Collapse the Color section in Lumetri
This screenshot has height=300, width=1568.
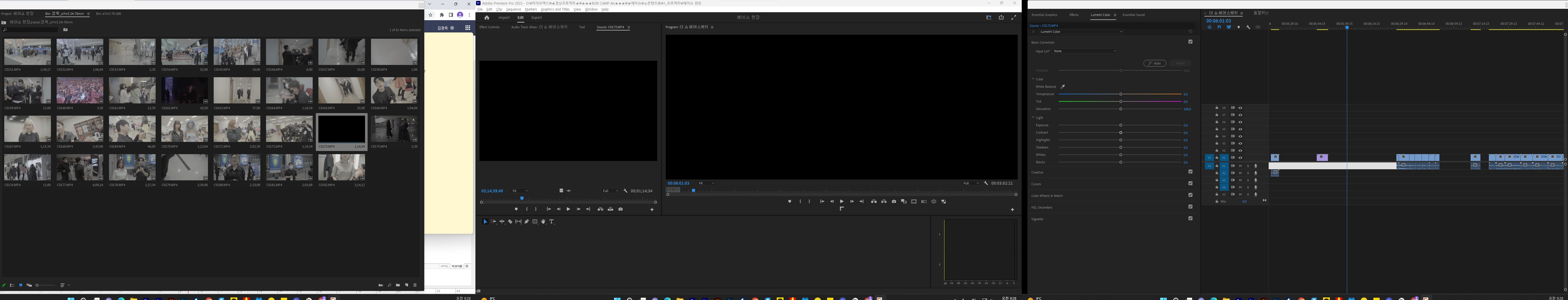coord(1033,79)
